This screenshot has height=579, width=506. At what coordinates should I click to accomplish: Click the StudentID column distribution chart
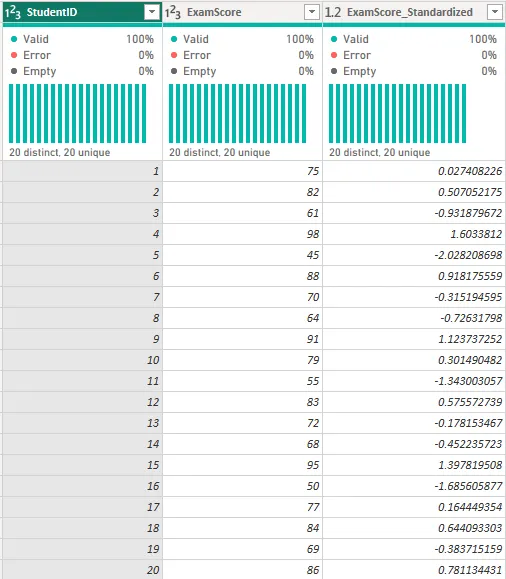coord(77,113)
